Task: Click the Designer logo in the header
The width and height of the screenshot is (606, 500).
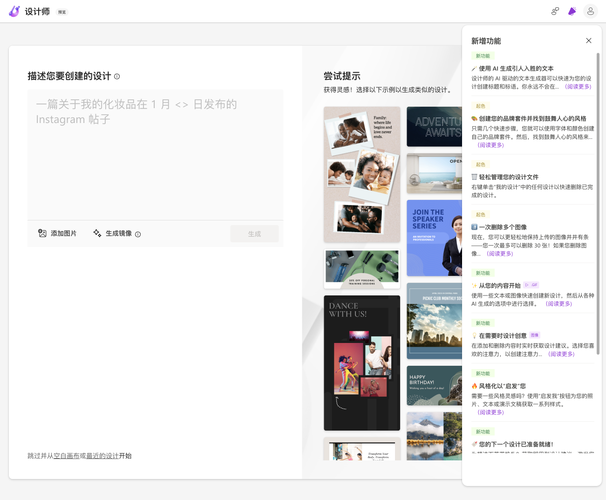Action: click(x=14, y=11)
